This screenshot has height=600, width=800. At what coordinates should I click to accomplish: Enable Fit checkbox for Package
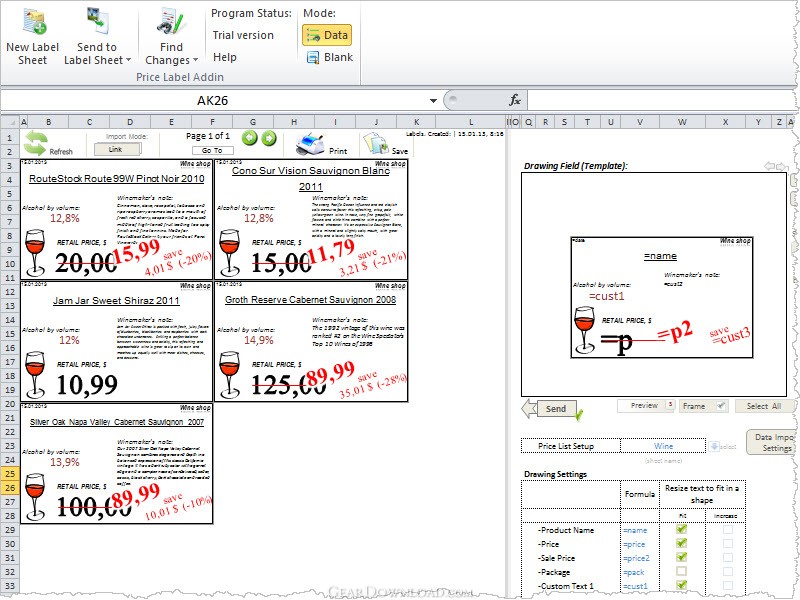[681, 571]
